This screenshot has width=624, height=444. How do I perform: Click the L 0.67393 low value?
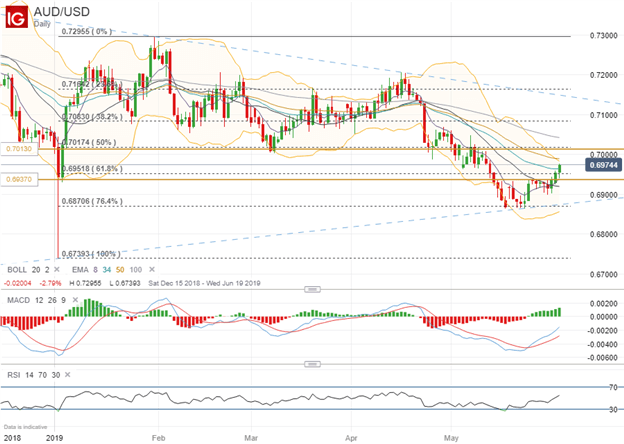(125, 283)
